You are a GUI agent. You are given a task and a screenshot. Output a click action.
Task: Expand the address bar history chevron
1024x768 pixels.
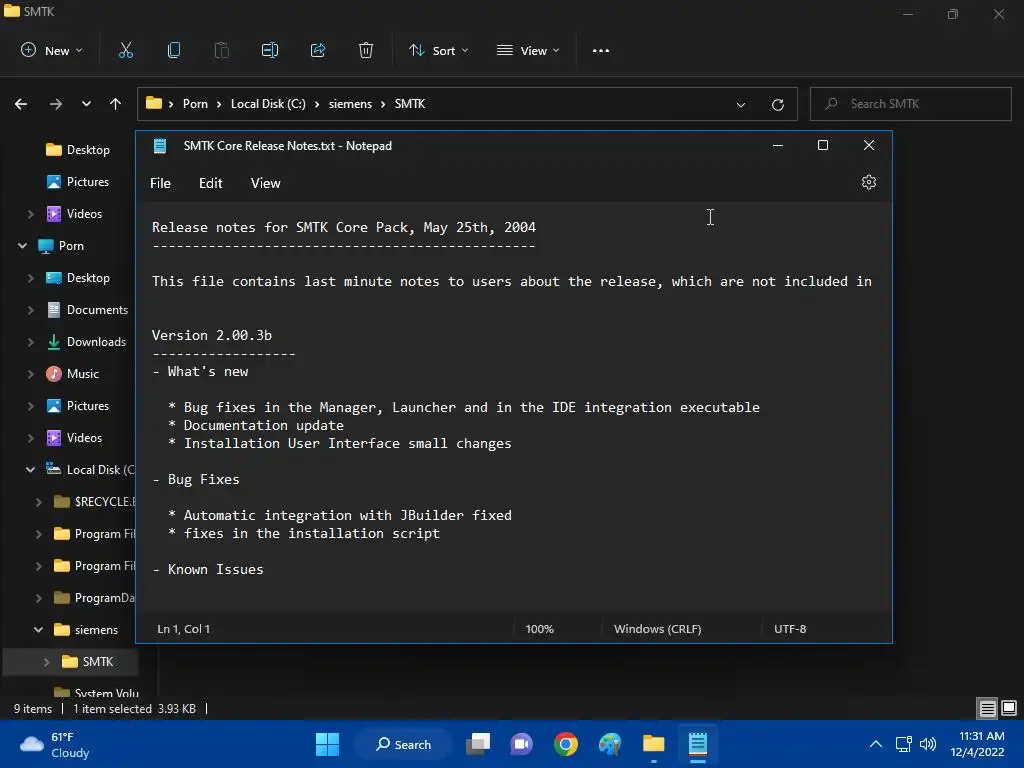741,104
